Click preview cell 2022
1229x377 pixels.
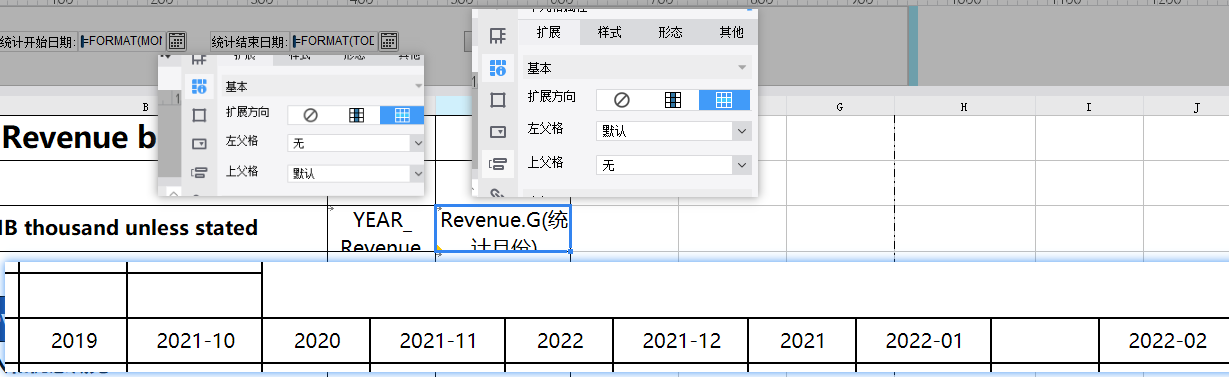click(559, 341)
